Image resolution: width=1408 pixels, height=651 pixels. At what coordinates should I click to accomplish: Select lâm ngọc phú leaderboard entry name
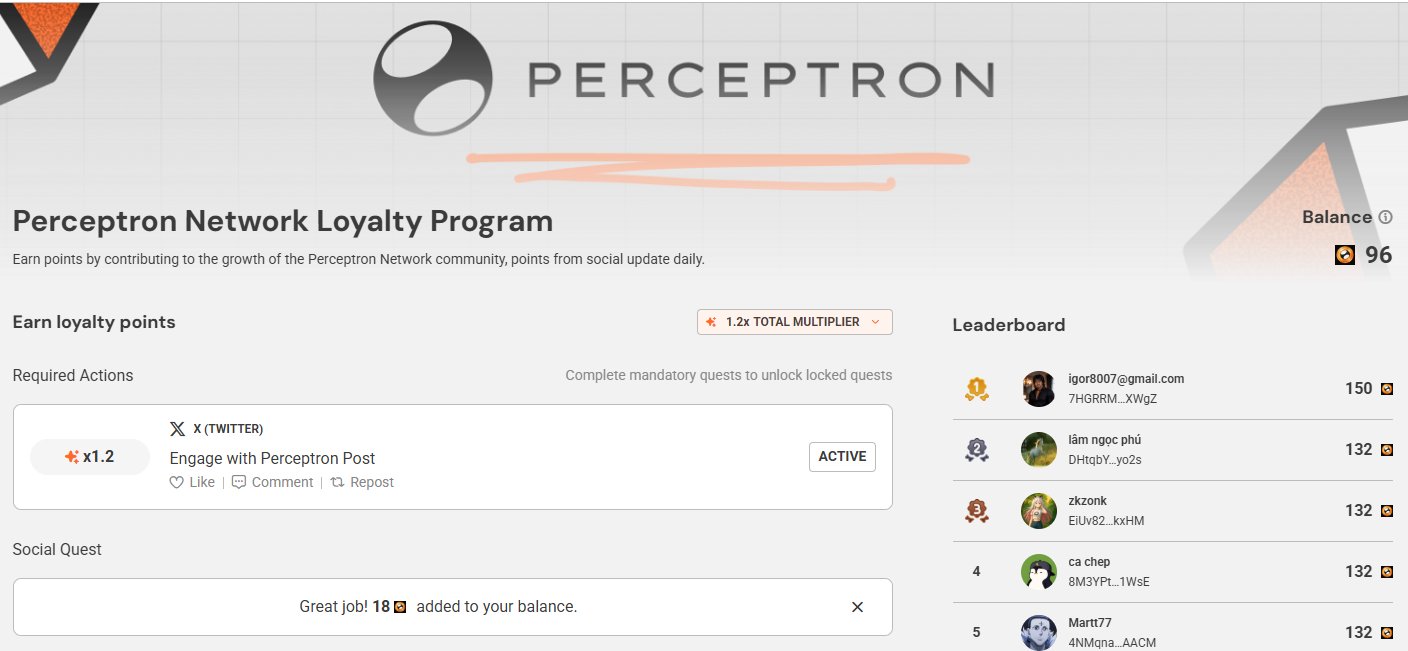coord(1104,440)
